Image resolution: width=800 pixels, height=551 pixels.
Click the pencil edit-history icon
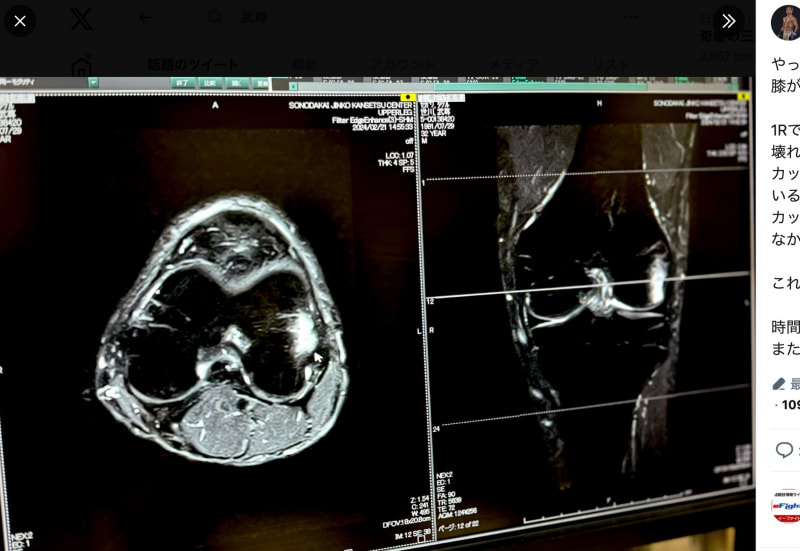(x=780, y=384)
